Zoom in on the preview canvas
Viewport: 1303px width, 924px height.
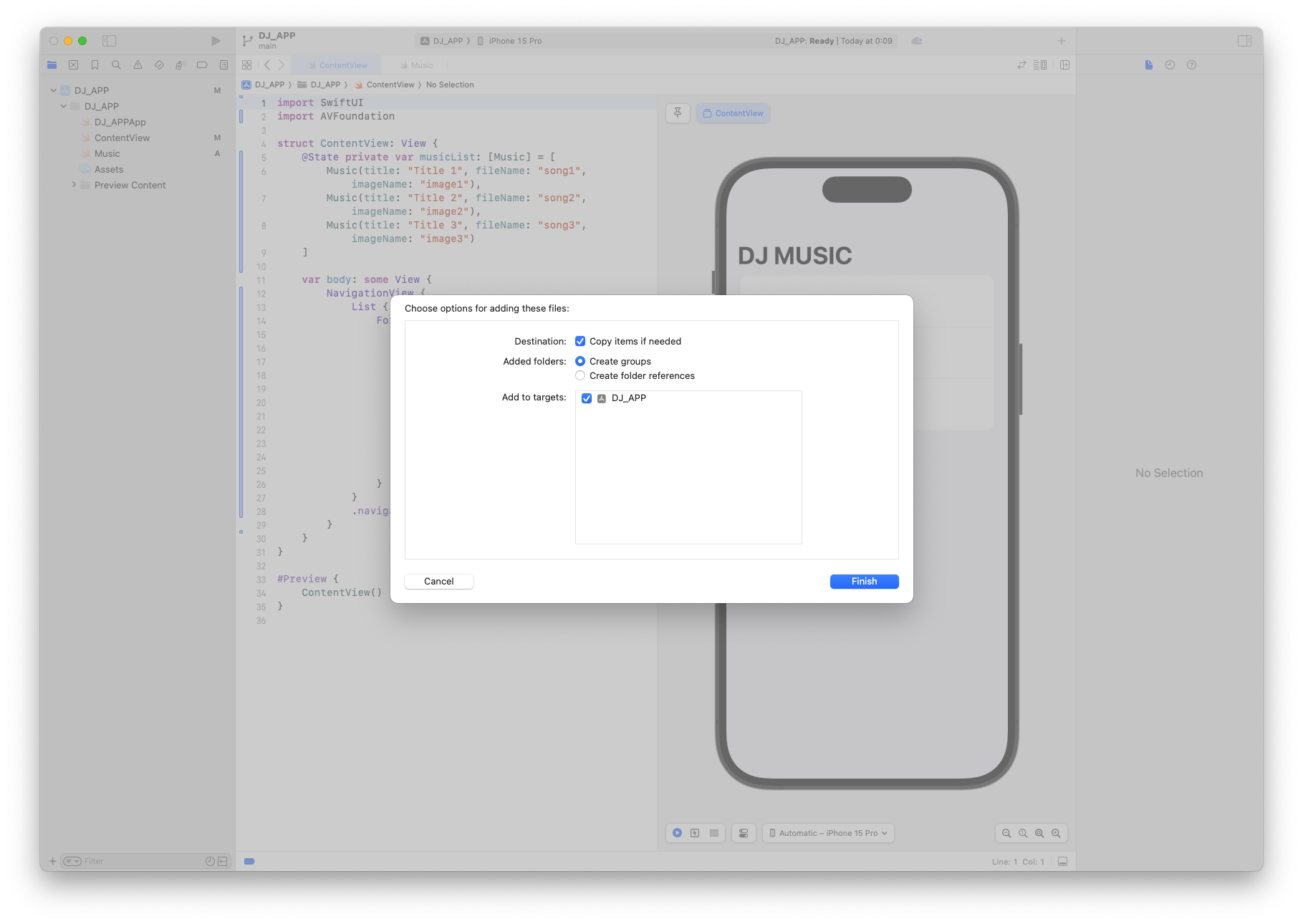click(1056, 832)
